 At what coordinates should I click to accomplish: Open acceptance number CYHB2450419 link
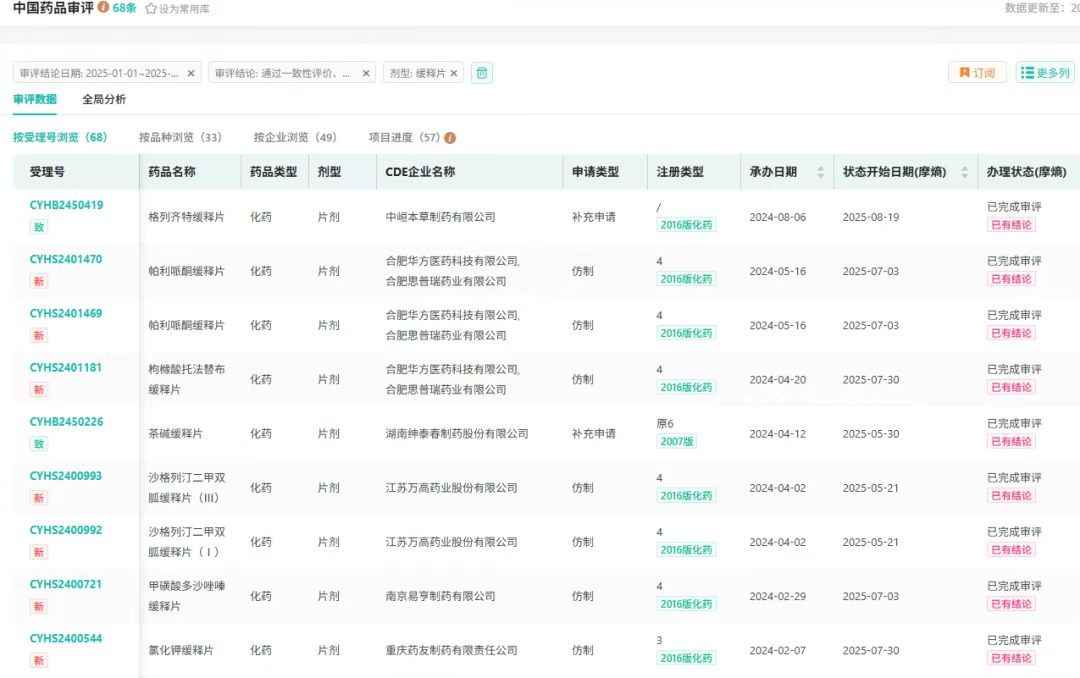pos(66,205)
